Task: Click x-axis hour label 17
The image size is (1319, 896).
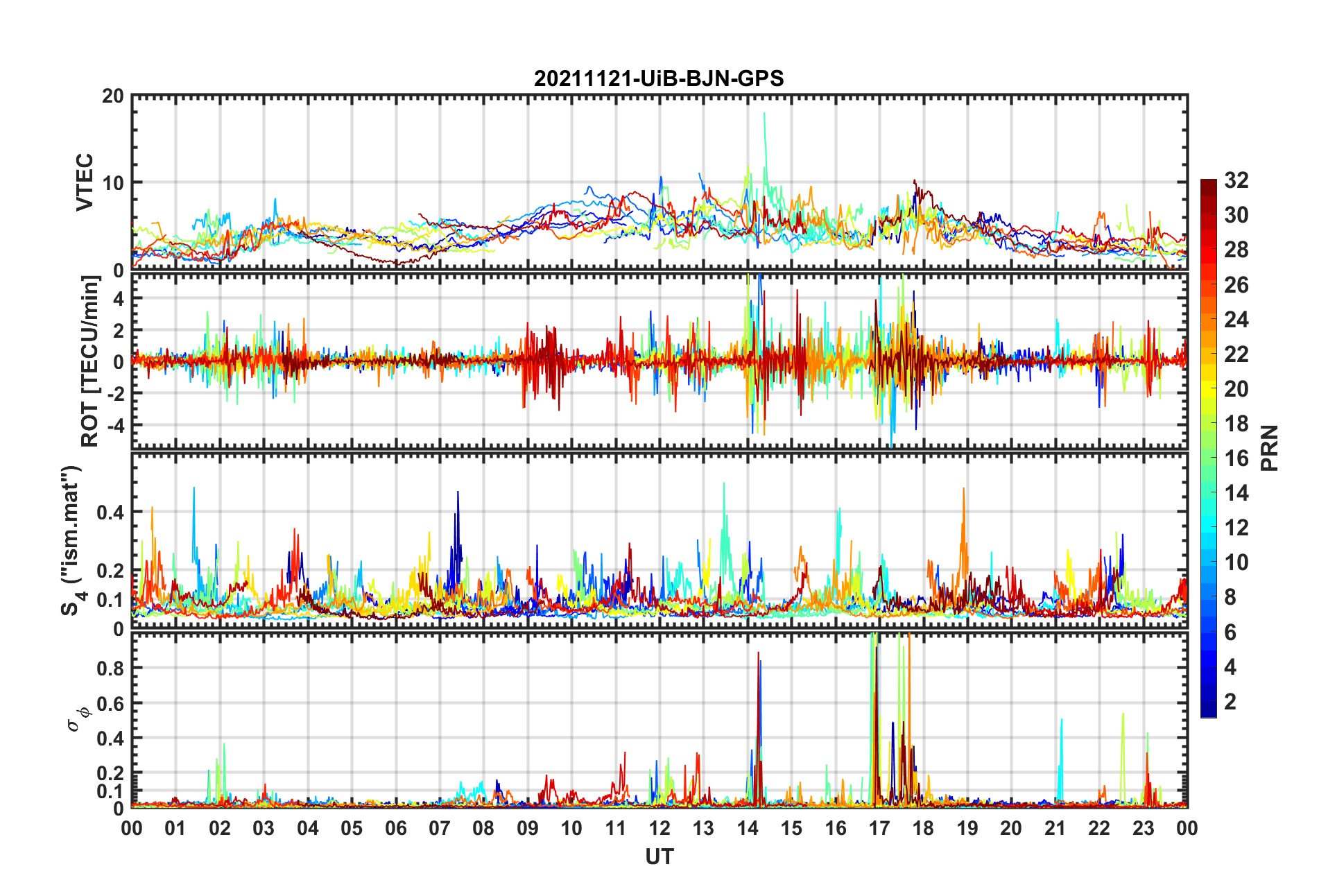Action: click(879, 829)
